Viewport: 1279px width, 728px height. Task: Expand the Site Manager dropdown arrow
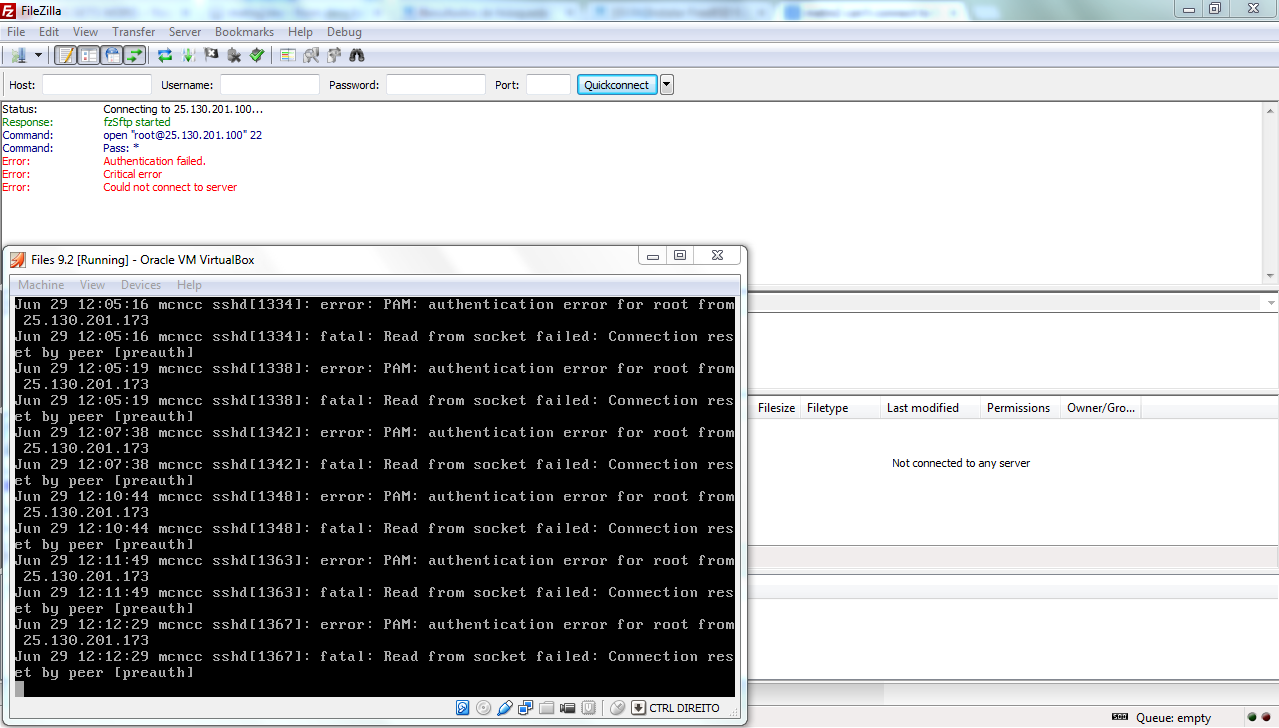pos(38,55)
